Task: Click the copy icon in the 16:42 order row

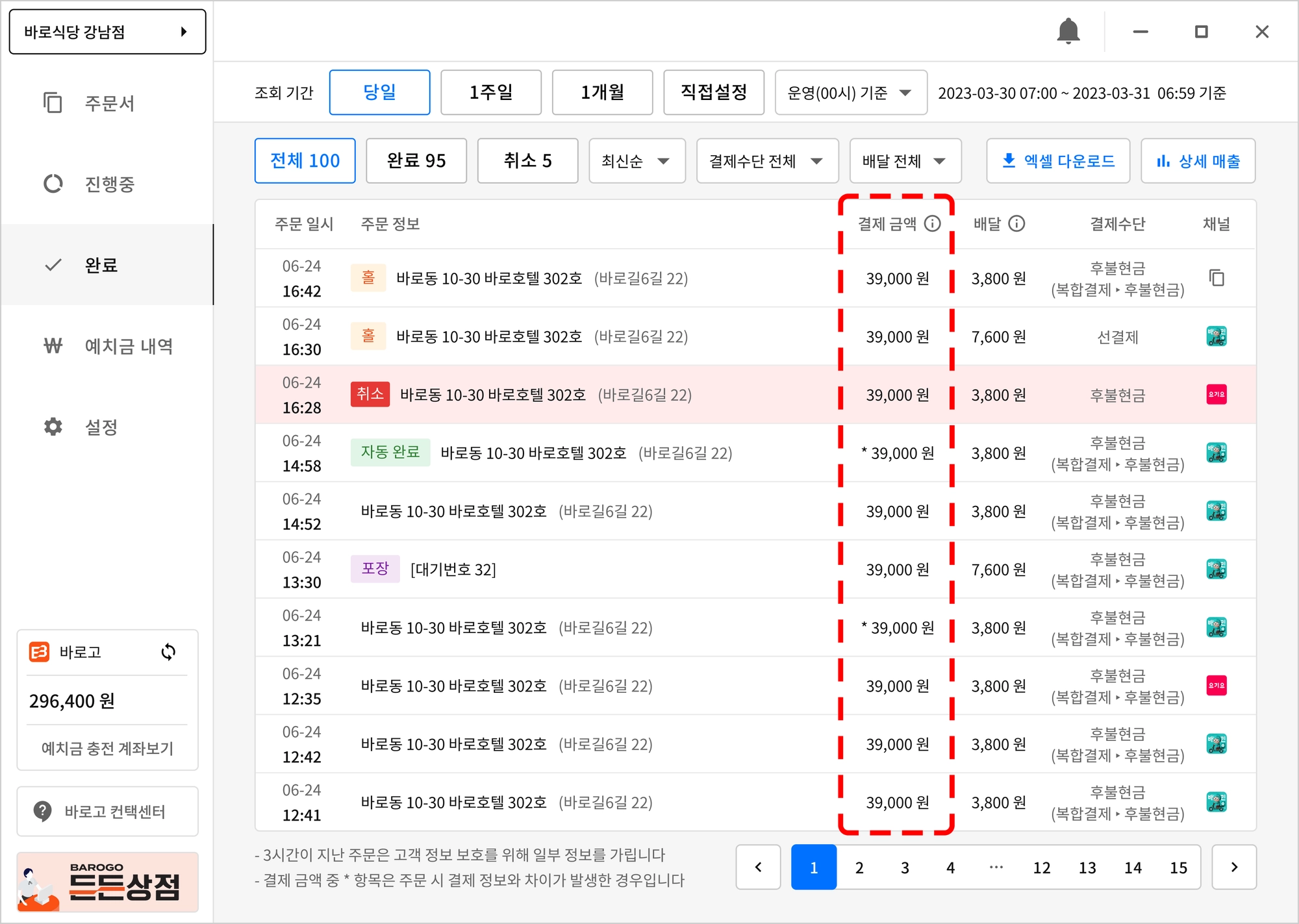Action: pyautogui.click(x=1217, y=278)
